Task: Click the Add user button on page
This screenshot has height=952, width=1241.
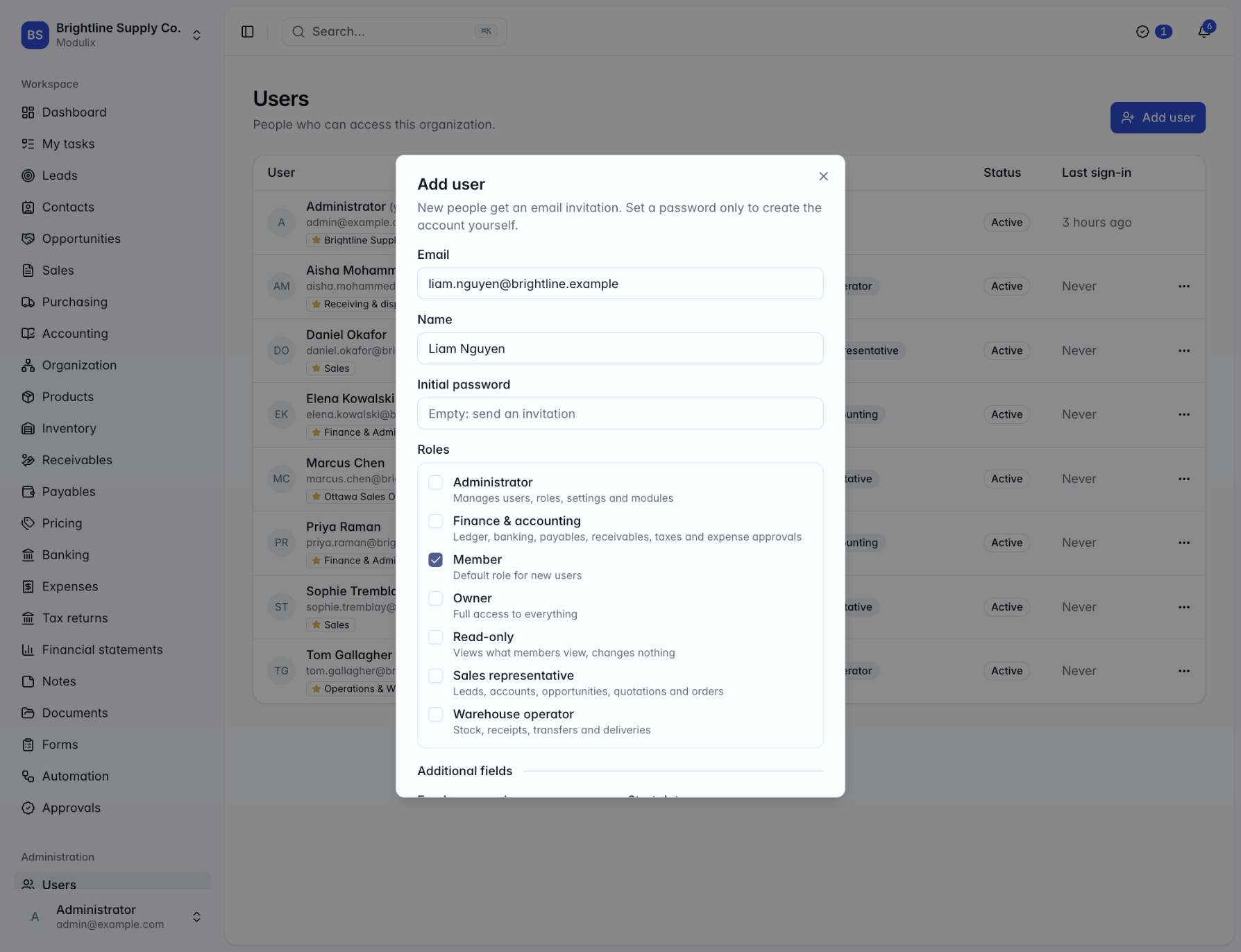Action: [x=1158, y=118]
